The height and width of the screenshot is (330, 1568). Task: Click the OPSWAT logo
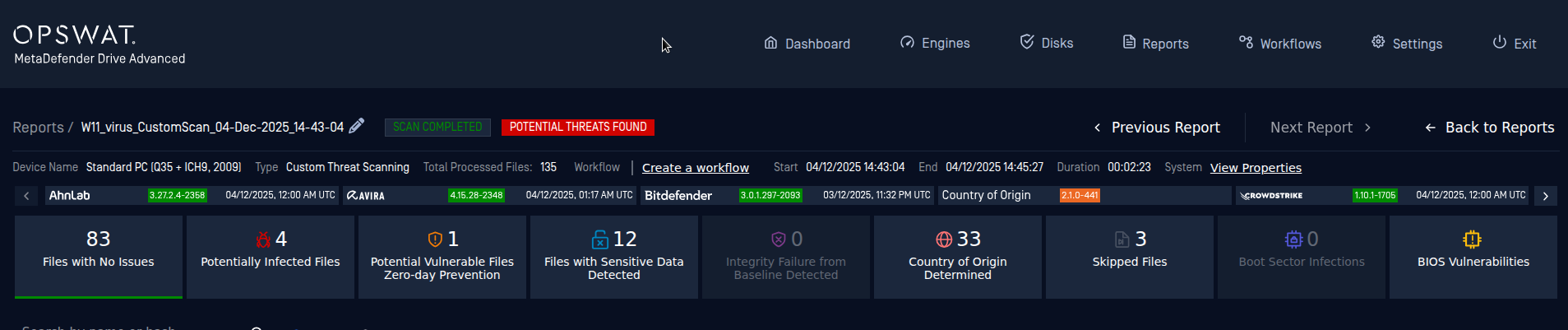click(74, 35)
